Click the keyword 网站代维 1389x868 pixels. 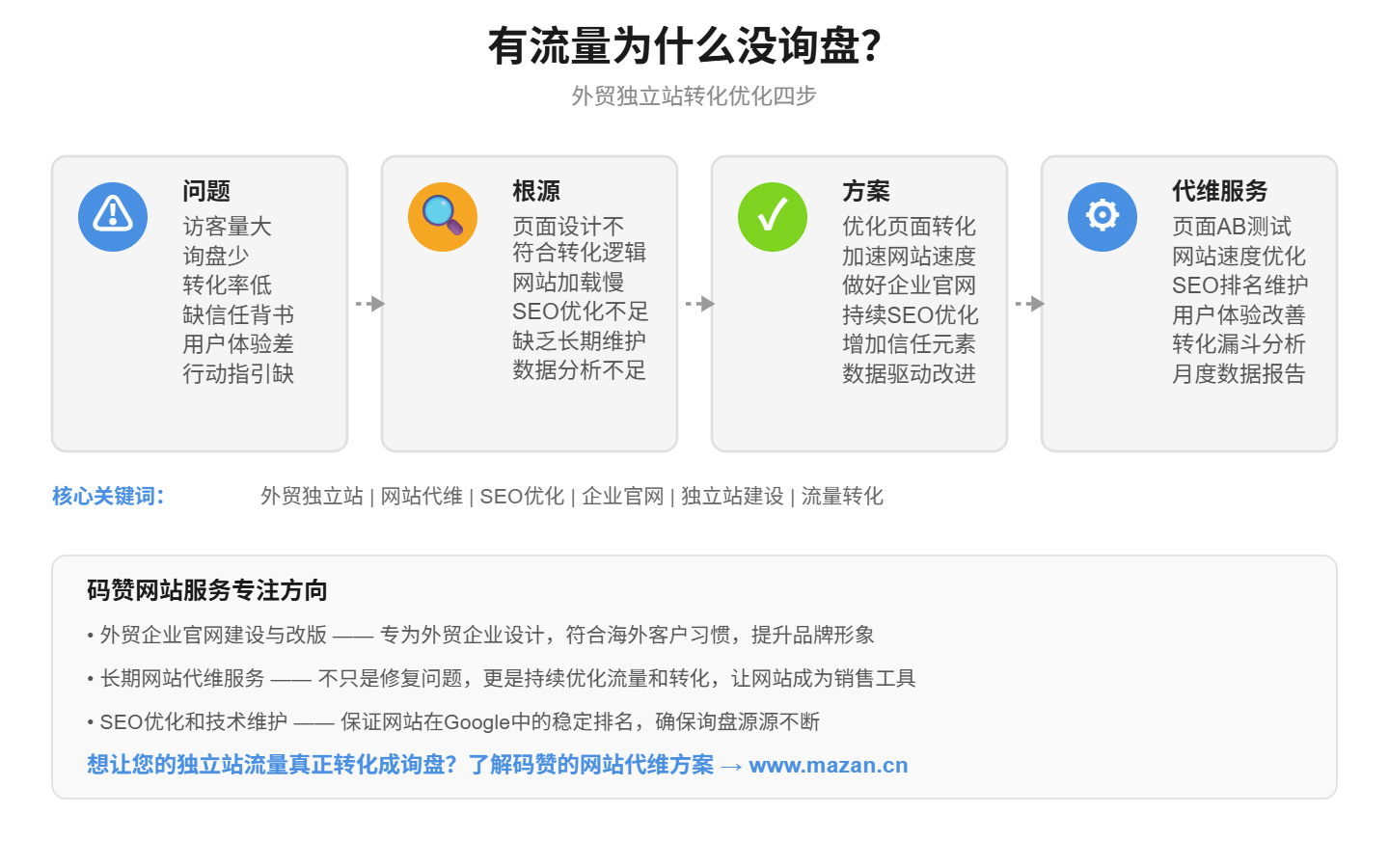point(422,496)
